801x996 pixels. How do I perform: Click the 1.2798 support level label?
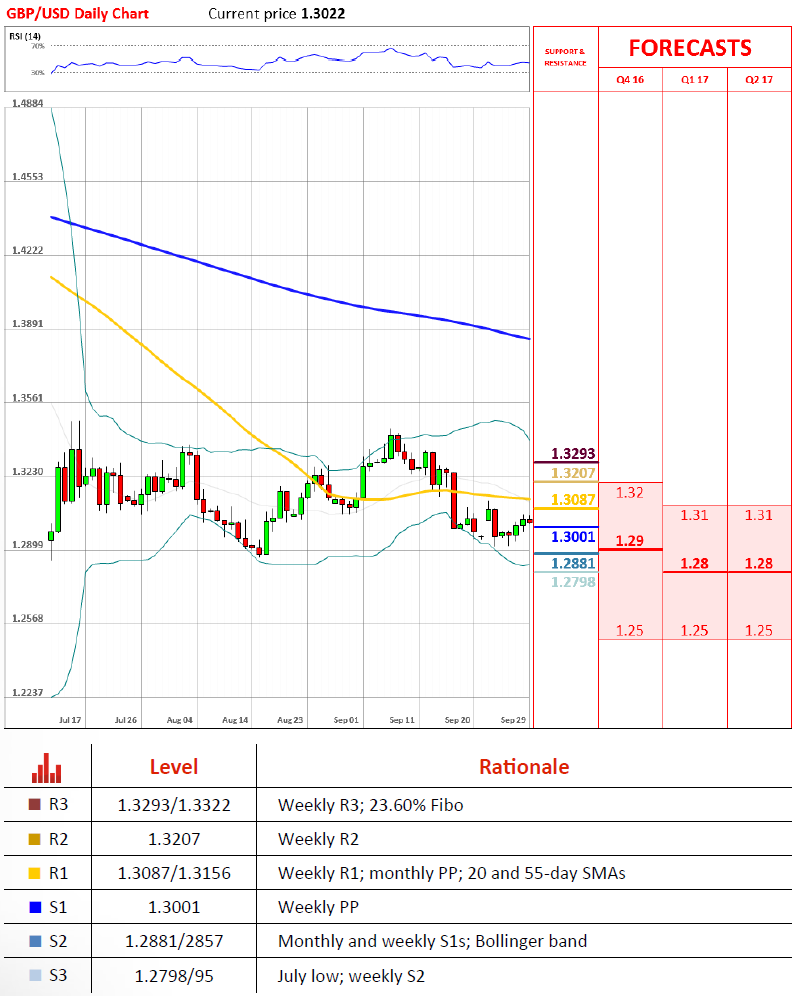click(573, 582)
